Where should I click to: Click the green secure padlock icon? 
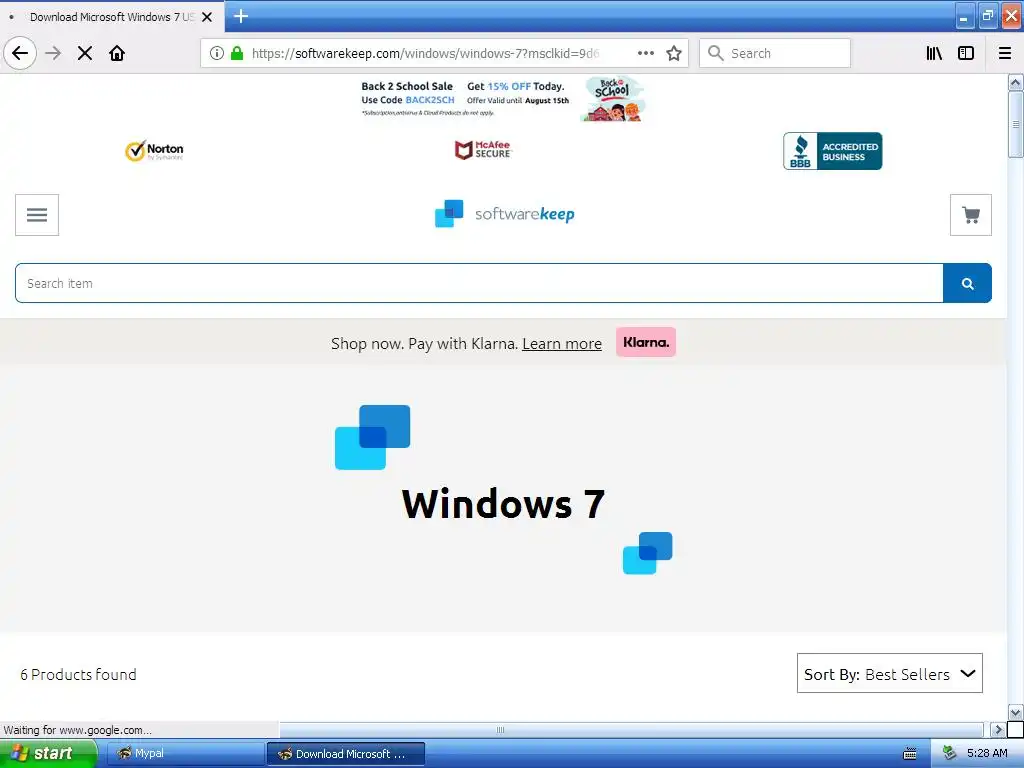coord(237,54)
